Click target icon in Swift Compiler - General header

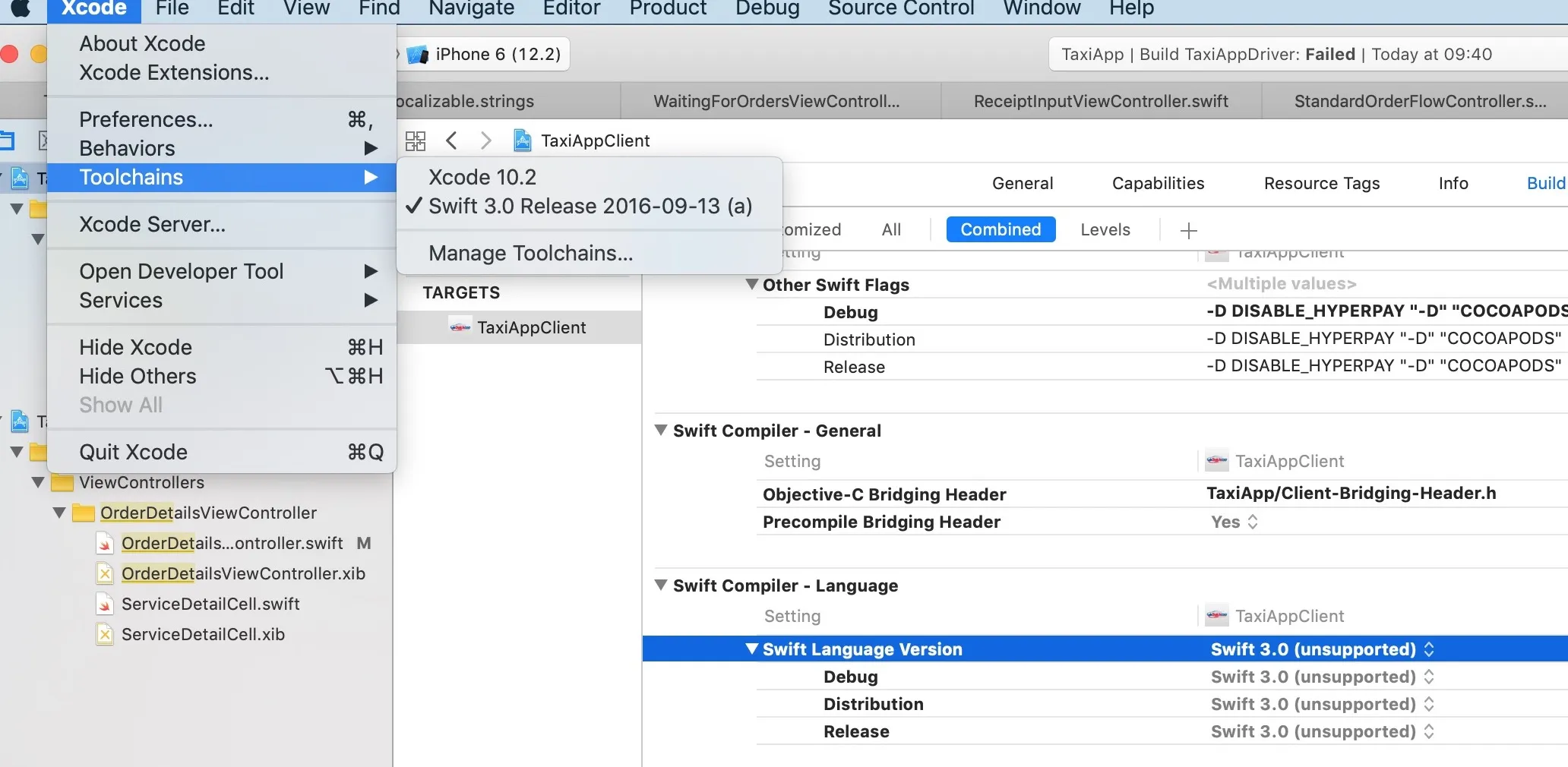(x=1217, y=461)
